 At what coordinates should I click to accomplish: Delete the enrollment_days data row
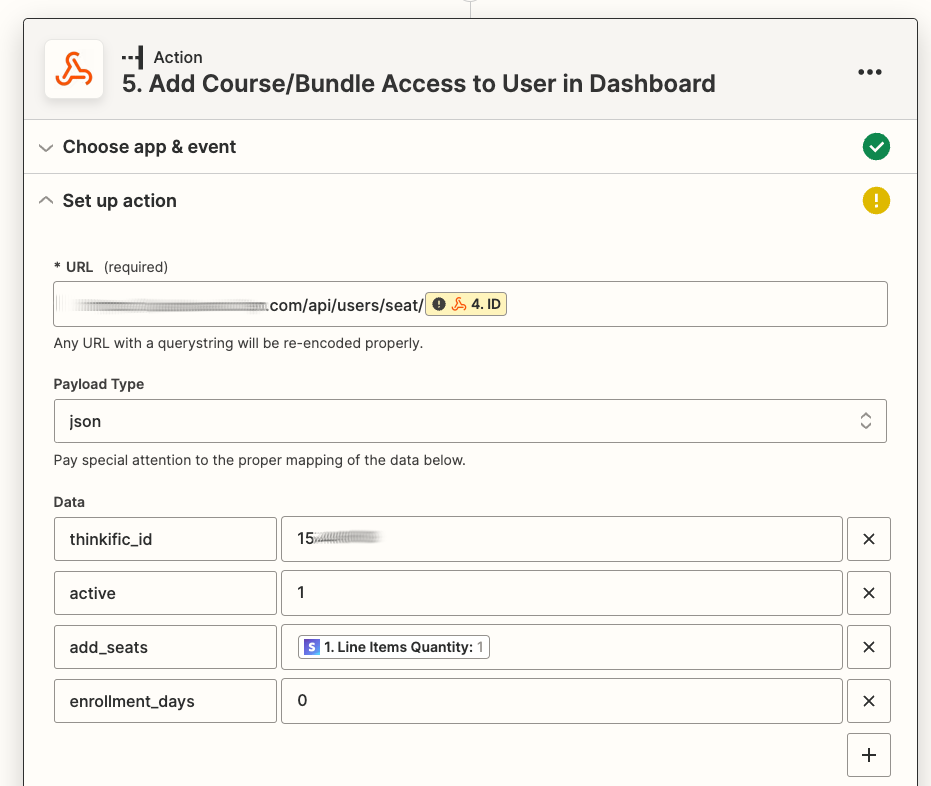point(868,701)
